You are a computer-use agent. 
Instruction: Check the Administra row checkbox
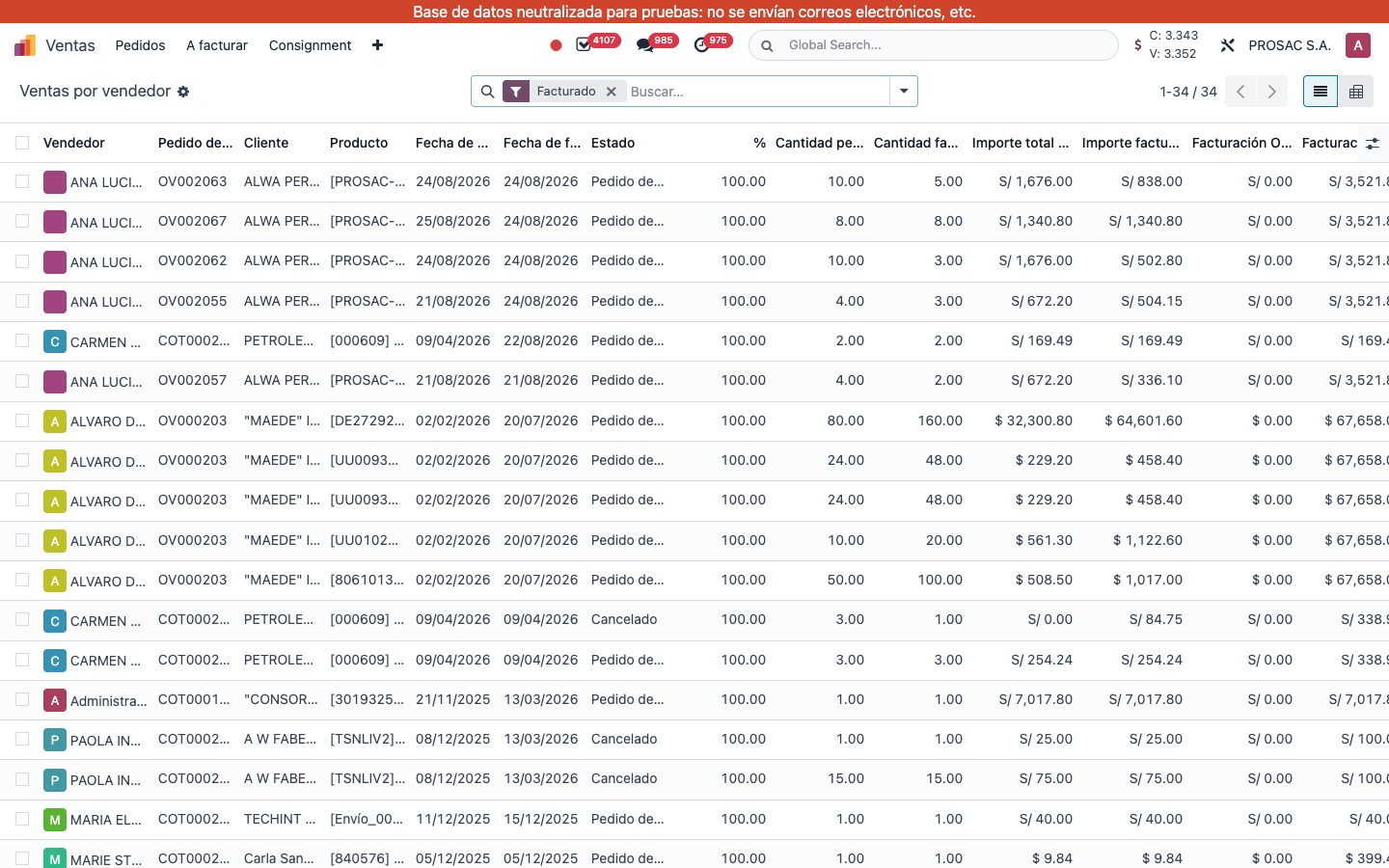22,699
